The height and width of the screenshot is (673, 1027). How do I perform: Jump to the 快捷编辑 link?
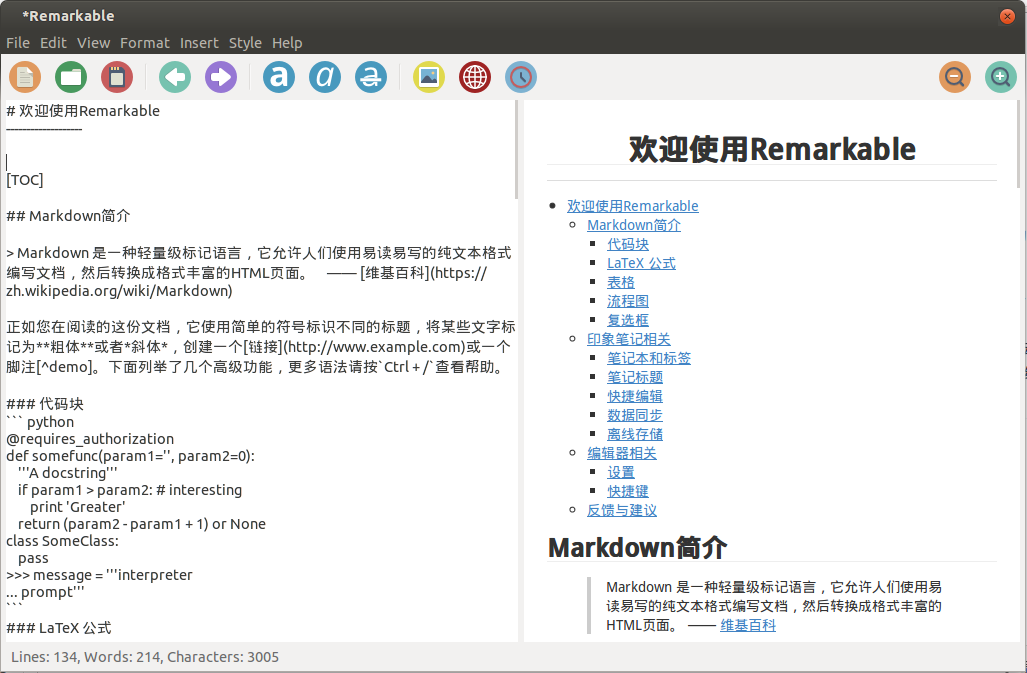click(635, 396)
